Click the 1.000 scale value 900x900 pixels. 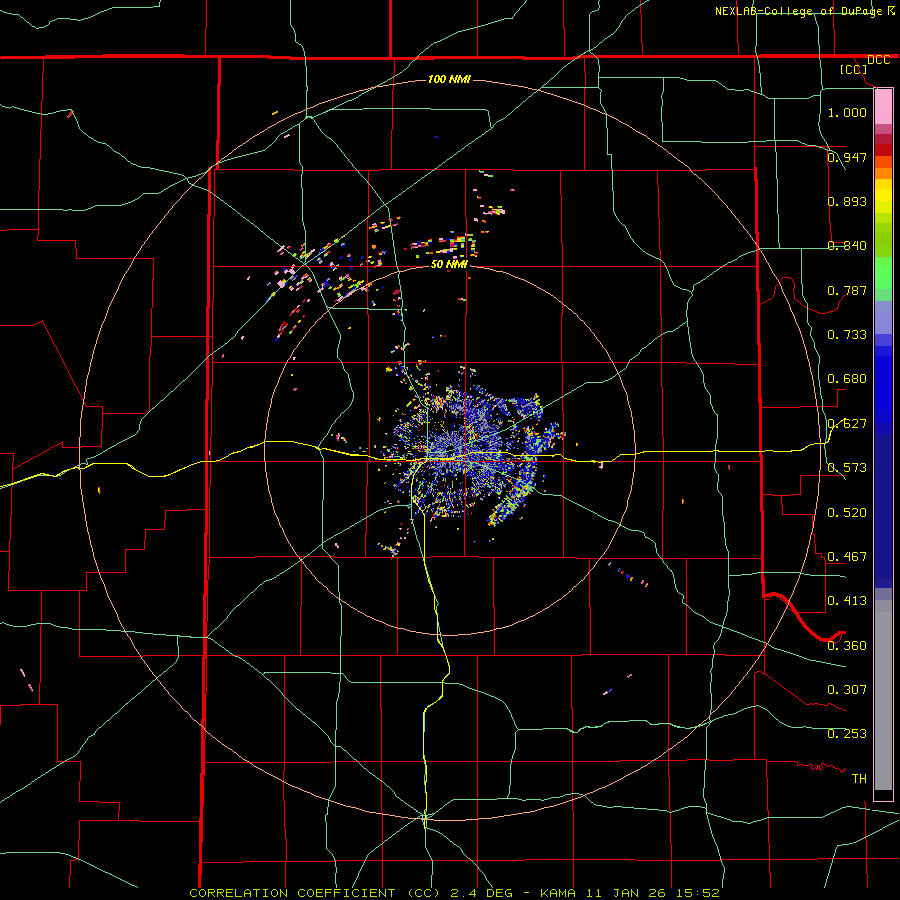[x=847, y=112]
